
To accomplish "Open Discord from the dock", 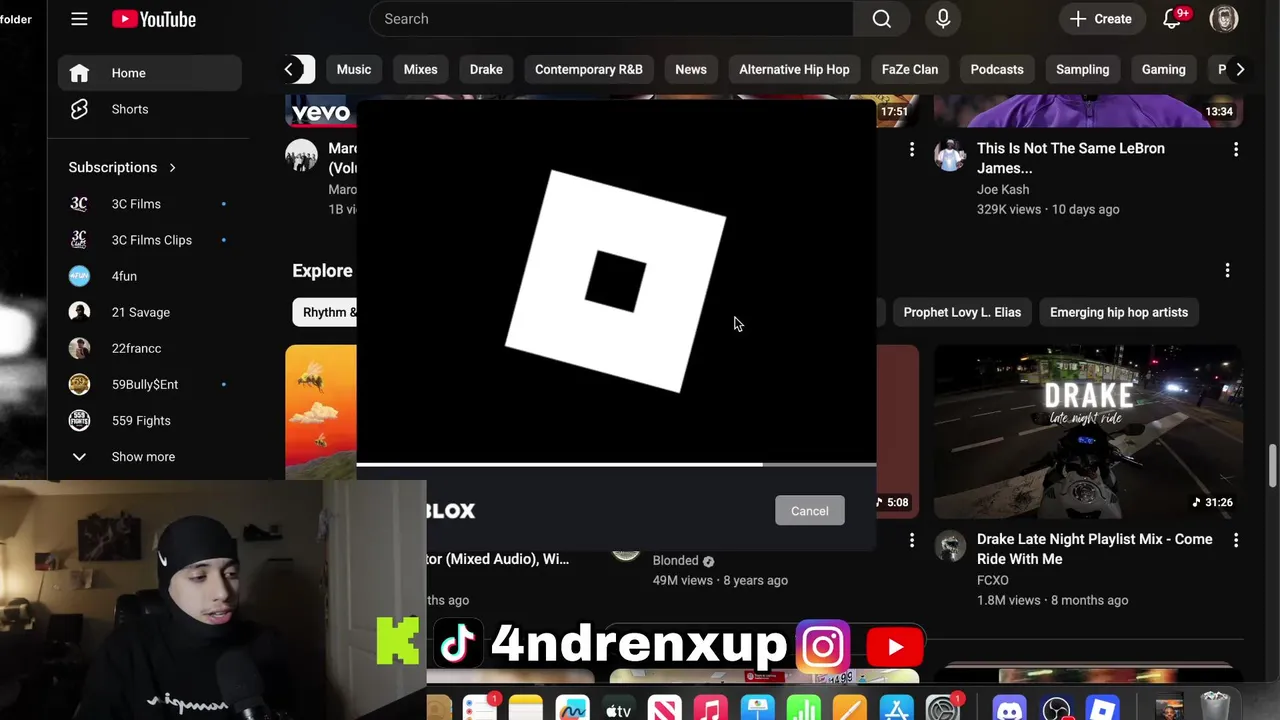I will 1010,709.
